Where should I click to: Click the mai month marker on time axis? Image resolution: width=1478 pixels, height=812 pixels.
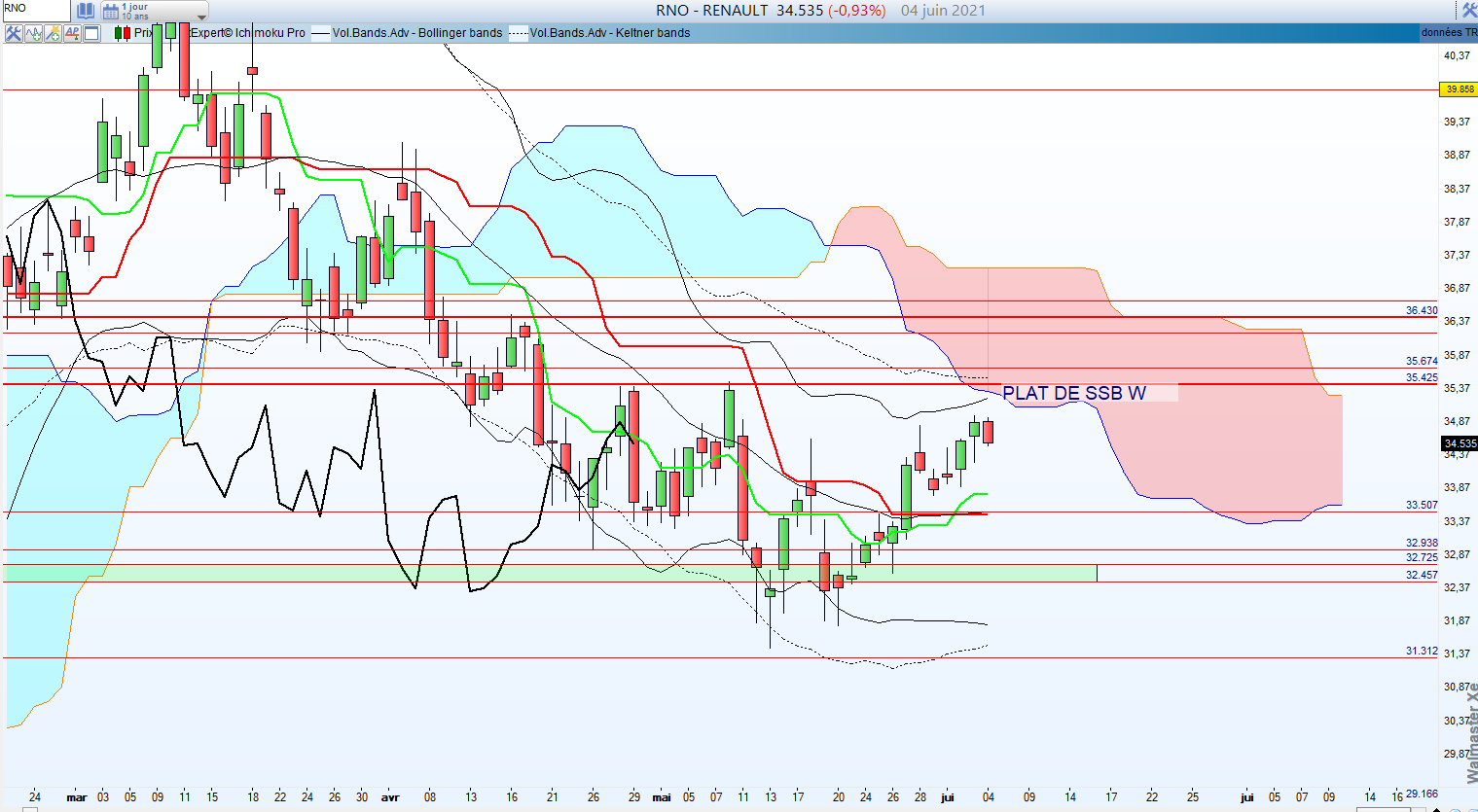pyautogui.click(x=662, y=797)
